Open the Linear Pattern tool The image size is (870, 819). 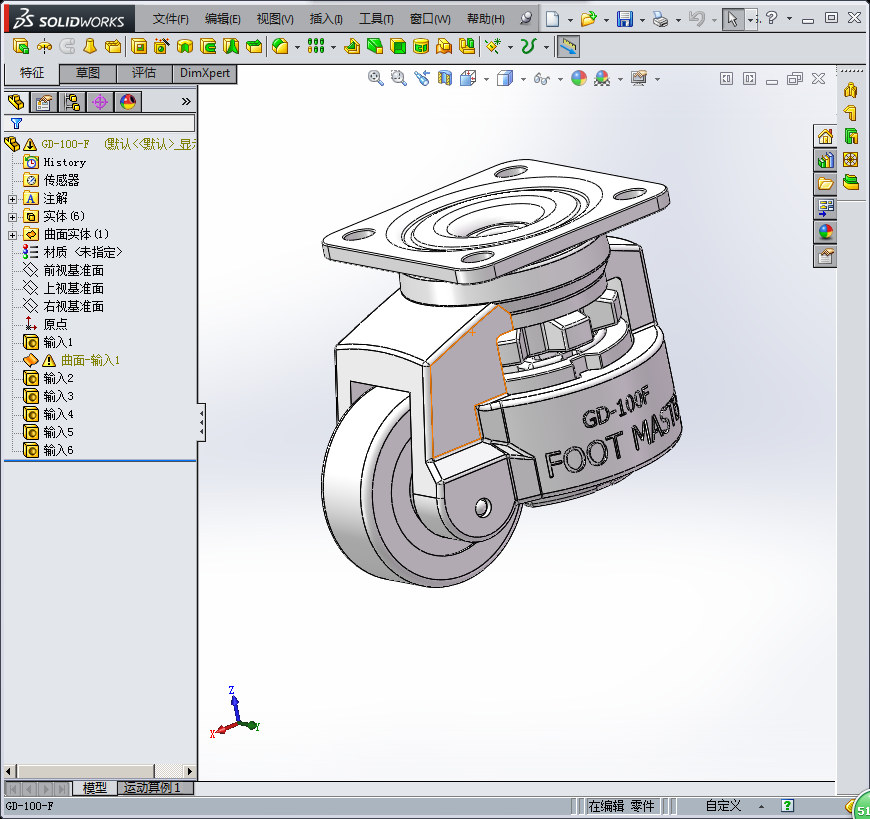click(x=316, y=47)
